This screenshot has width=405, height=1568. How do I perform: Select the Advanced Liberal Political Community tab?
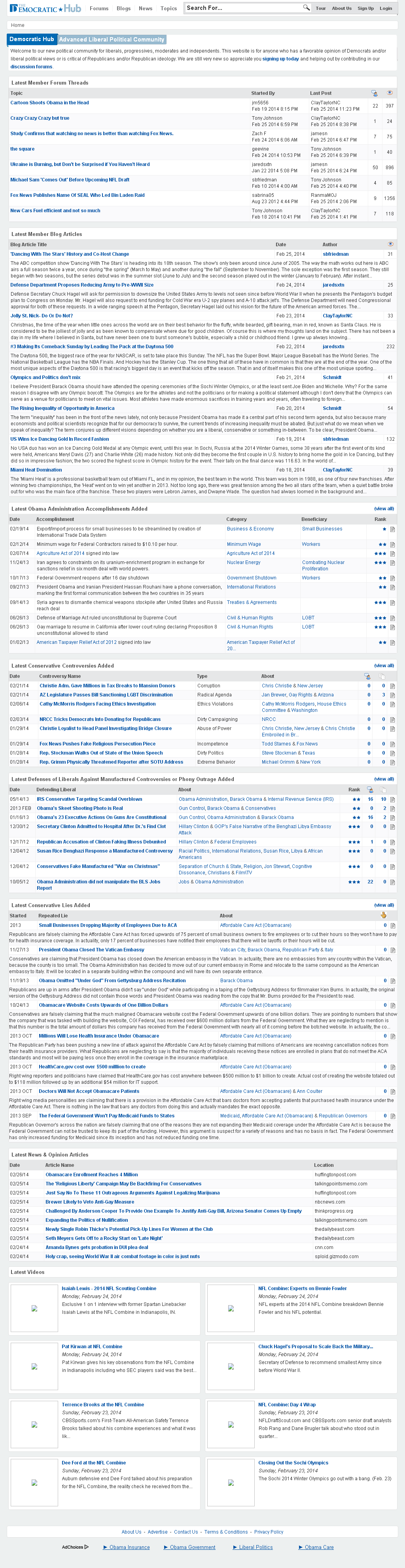(x=112, y=40)
